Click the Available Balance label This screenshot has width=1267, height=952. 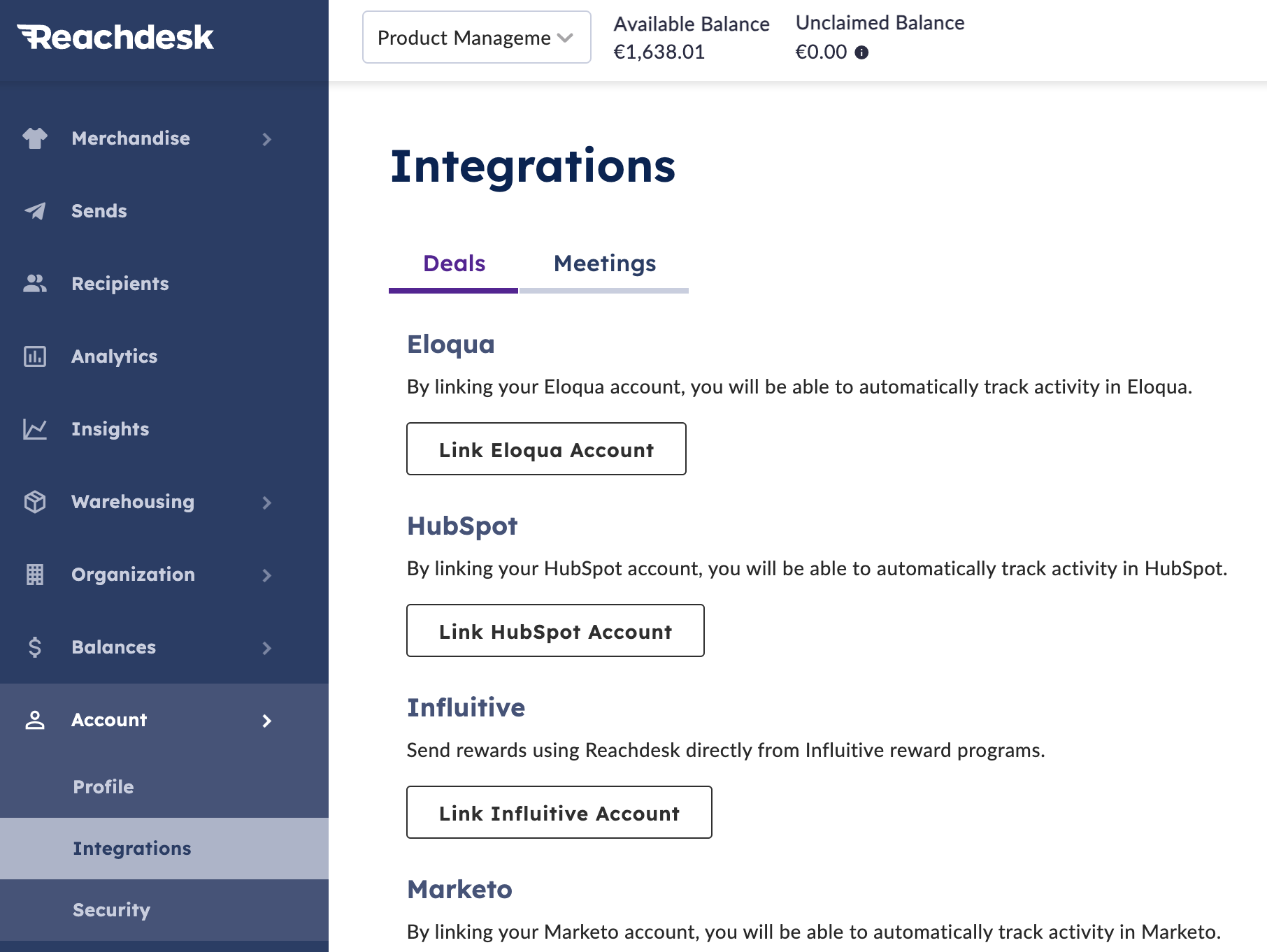coord(692,24)
